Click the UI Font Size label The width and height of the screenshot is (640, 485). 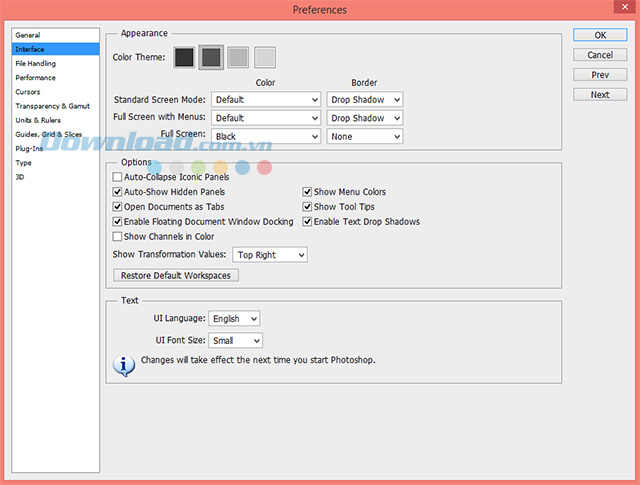click(180, 340)
